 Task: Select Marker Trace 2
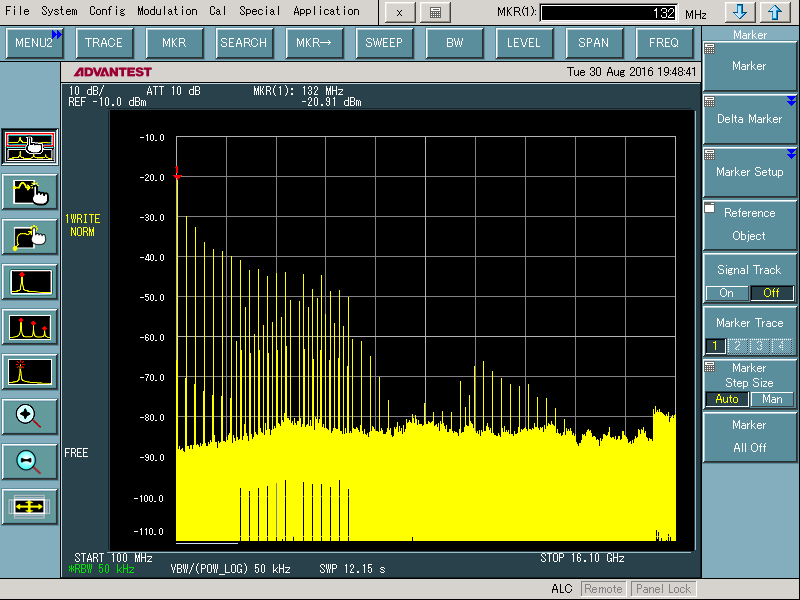click(x=737, y=346)
